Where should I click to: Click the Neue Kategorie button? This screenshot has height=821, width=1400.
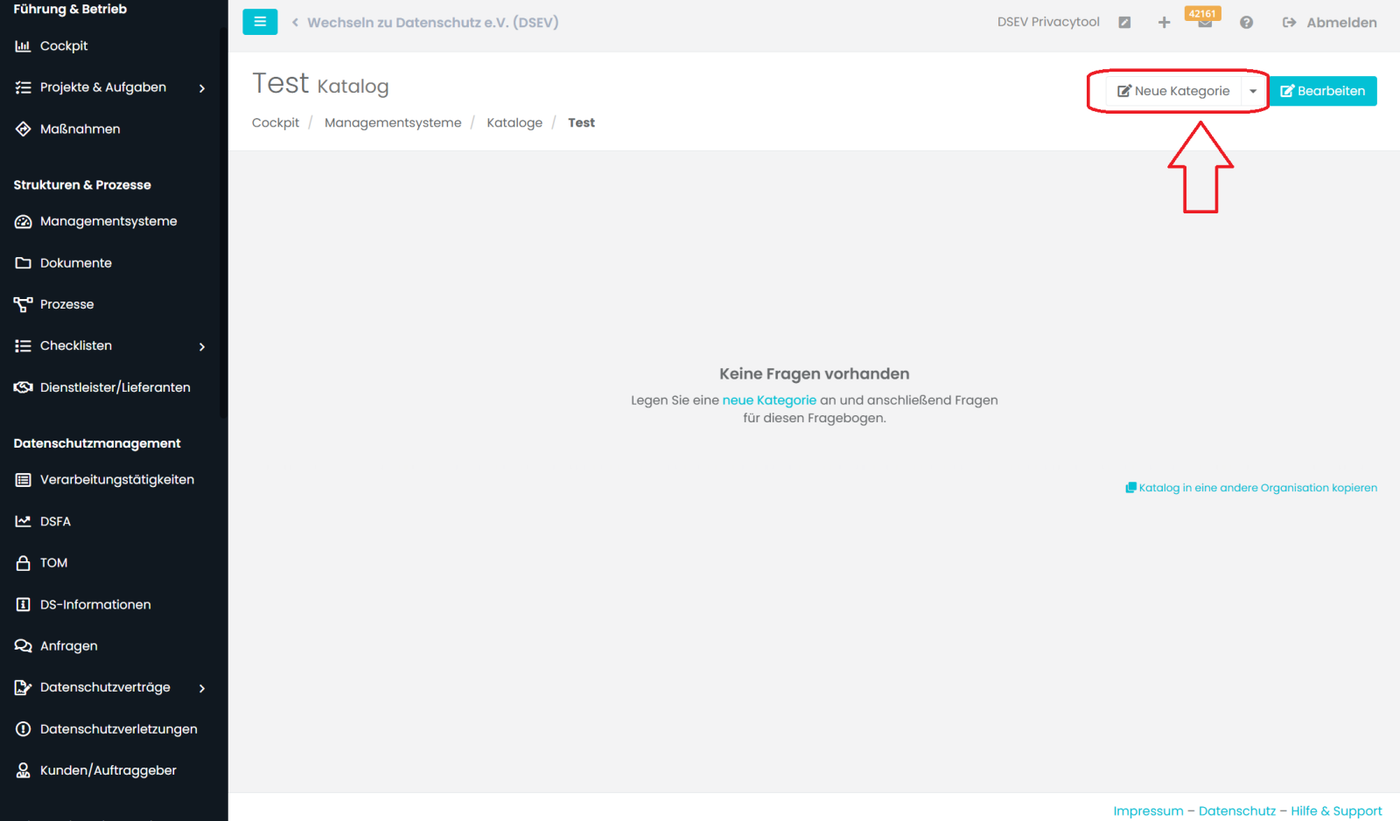click(1173, 91)
